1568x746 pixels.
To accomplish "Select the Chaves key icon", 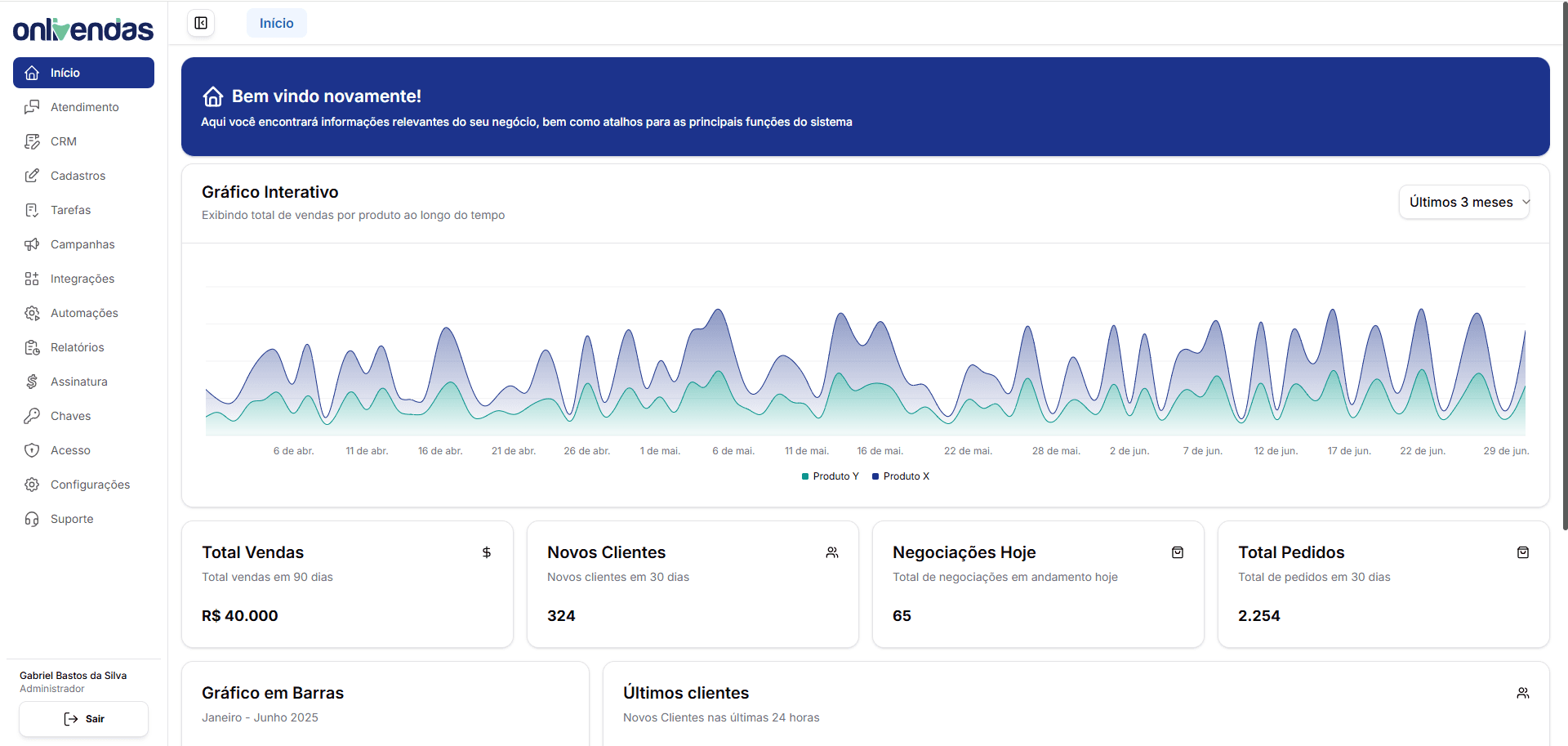I will (x=32, y=415).
